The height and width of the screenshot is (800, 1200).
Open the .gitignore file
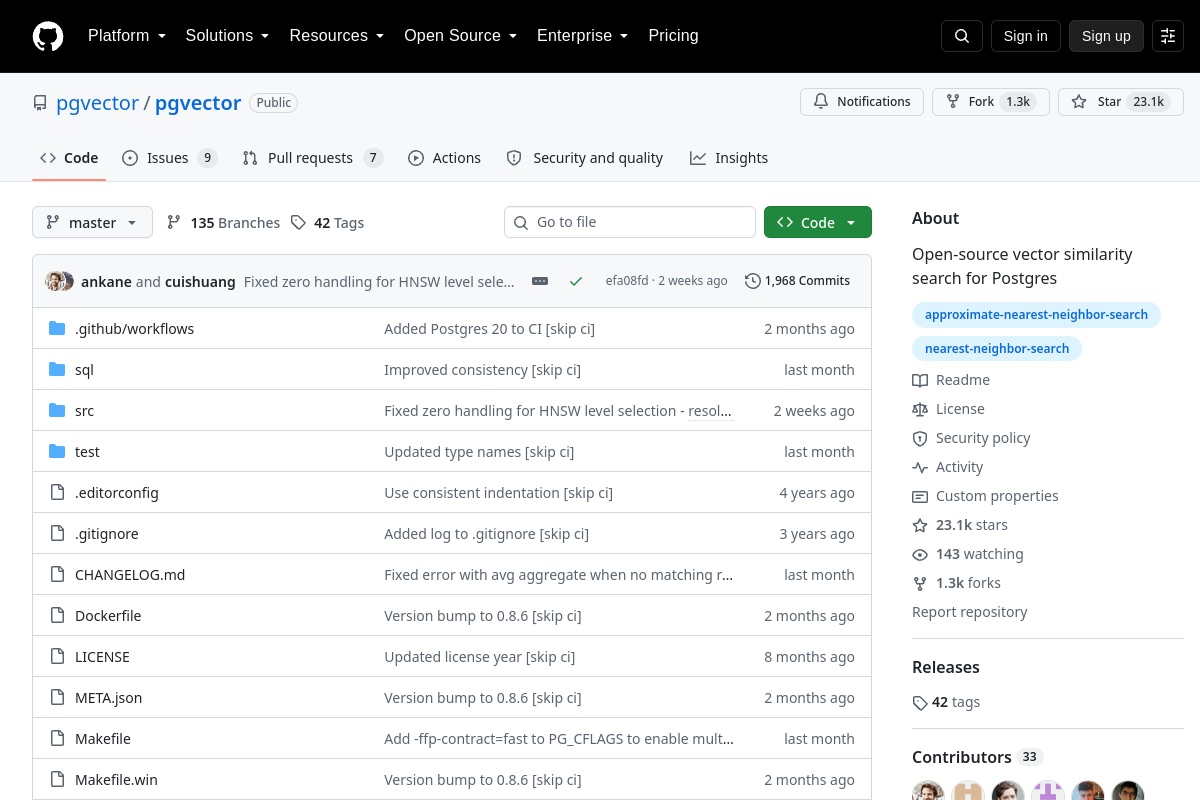(x=106, y=534)
